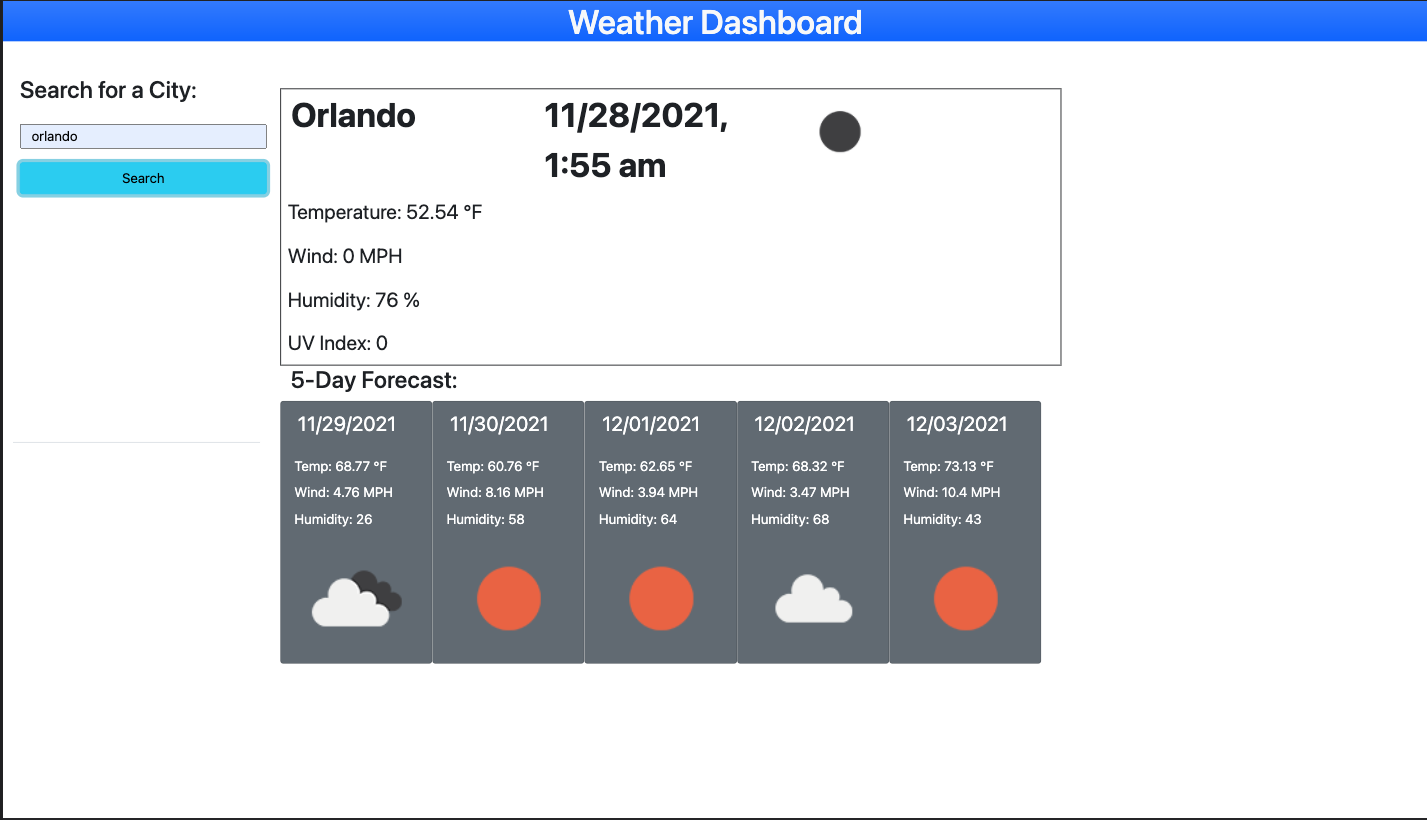Select the cloud icon on the 12/02/2021 card
1427x820 pixels.
[812, 600]
